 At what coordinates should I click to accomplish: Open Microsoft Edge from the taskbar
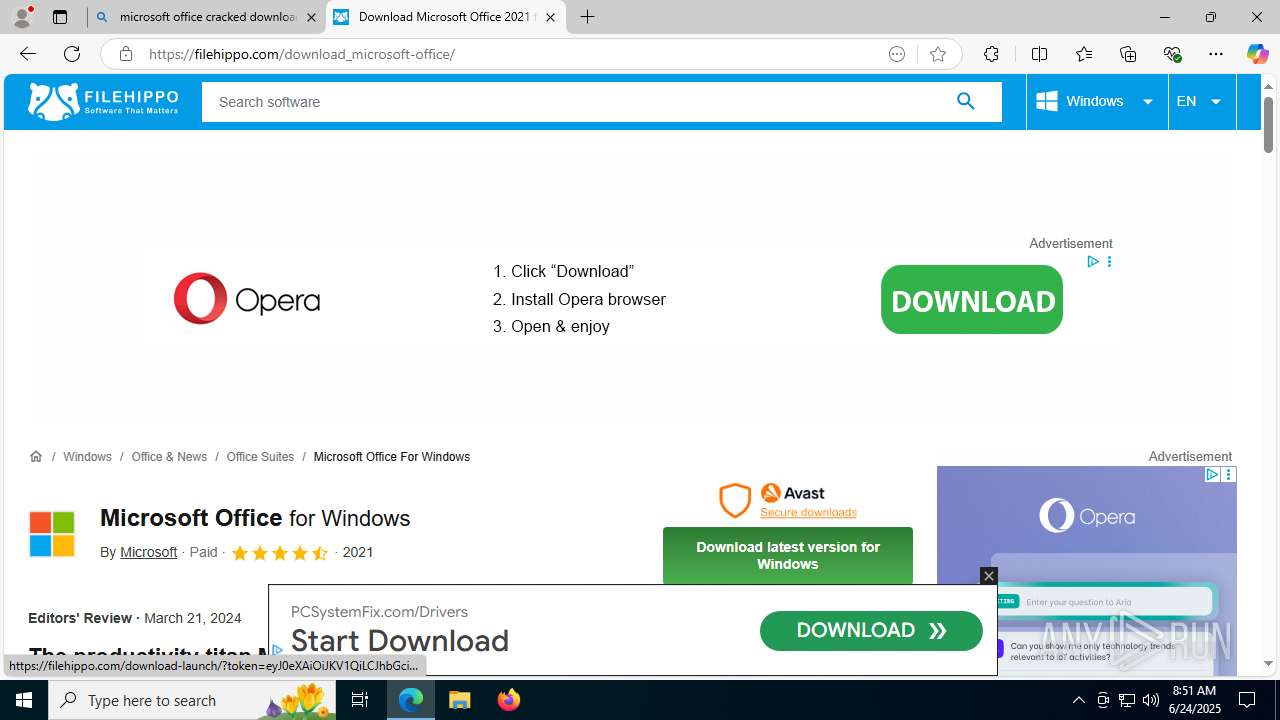tap(411, 700)
